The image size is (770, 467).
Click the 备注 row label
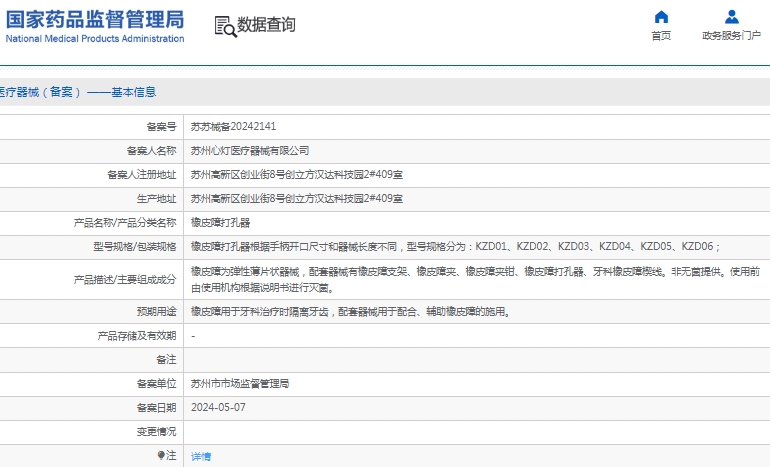pos(166,360)
